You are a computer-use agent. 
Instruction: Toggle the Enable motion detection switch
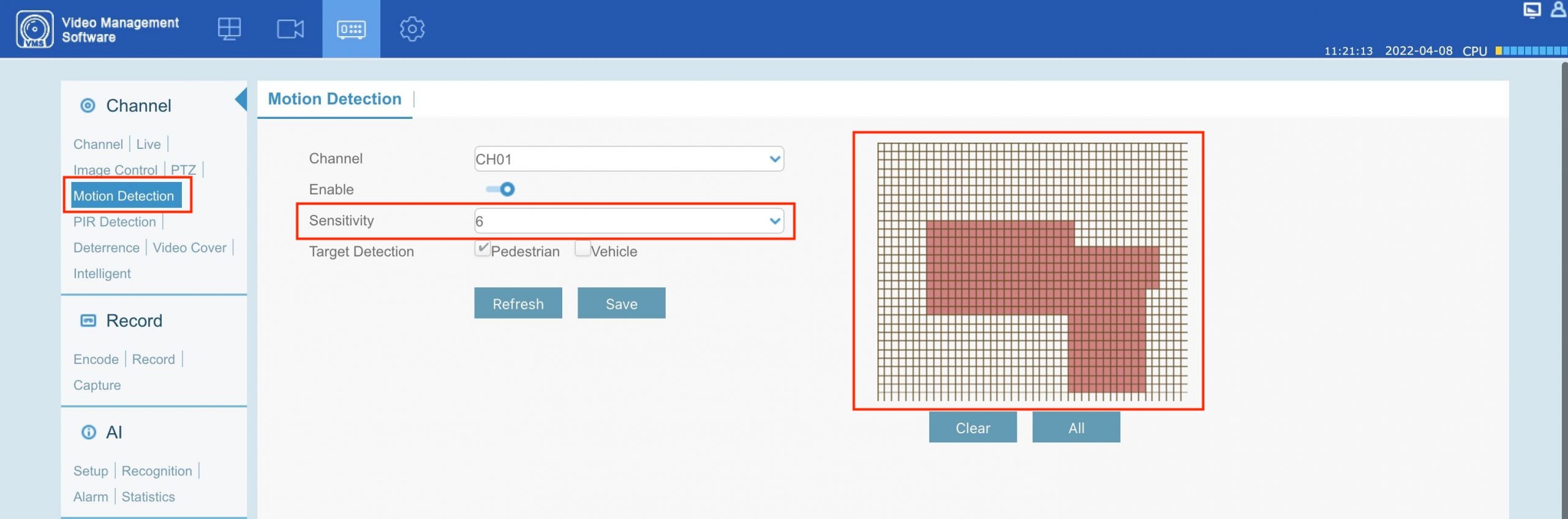click(501, 189)
